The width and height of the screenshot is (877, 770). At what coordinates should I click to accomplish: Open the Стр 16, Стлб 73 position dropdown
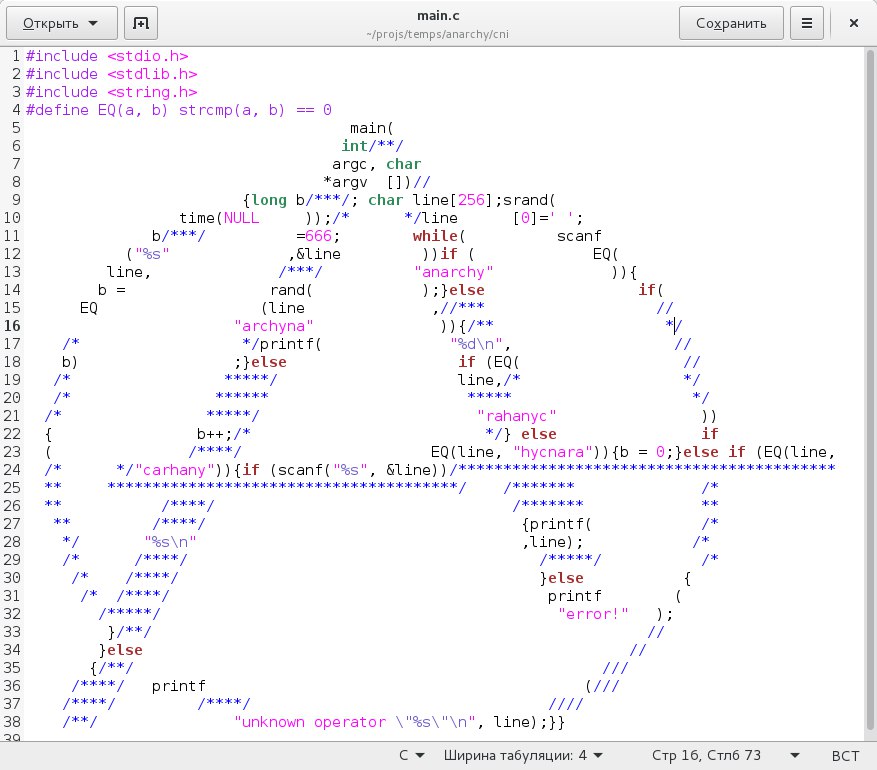tap(725, 755)
